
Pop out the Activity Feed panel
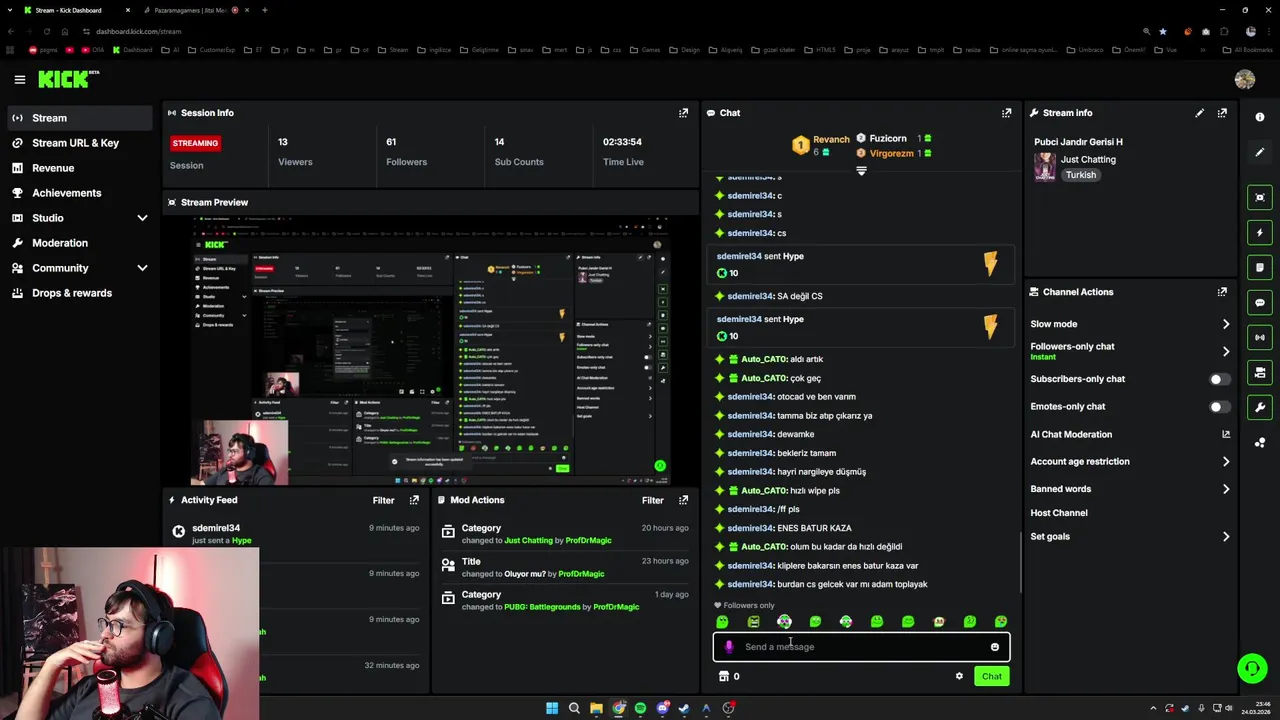[414, 500]
